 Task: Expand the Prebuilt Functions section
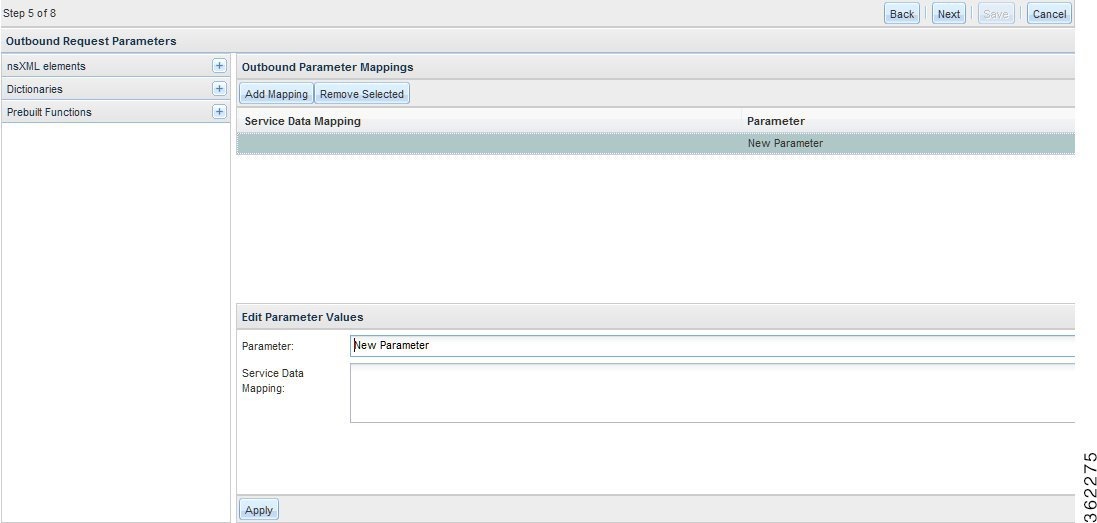tap(219, 112)
